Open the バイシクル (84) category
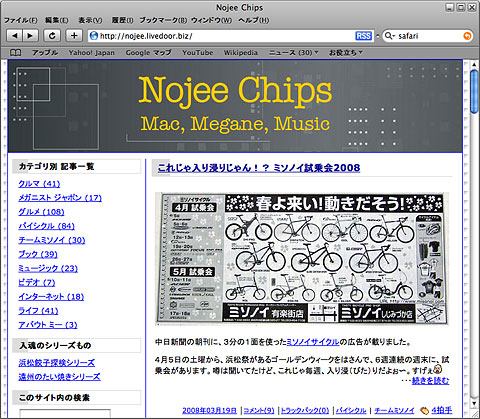480x419 pixels. [x=46, y=226]
